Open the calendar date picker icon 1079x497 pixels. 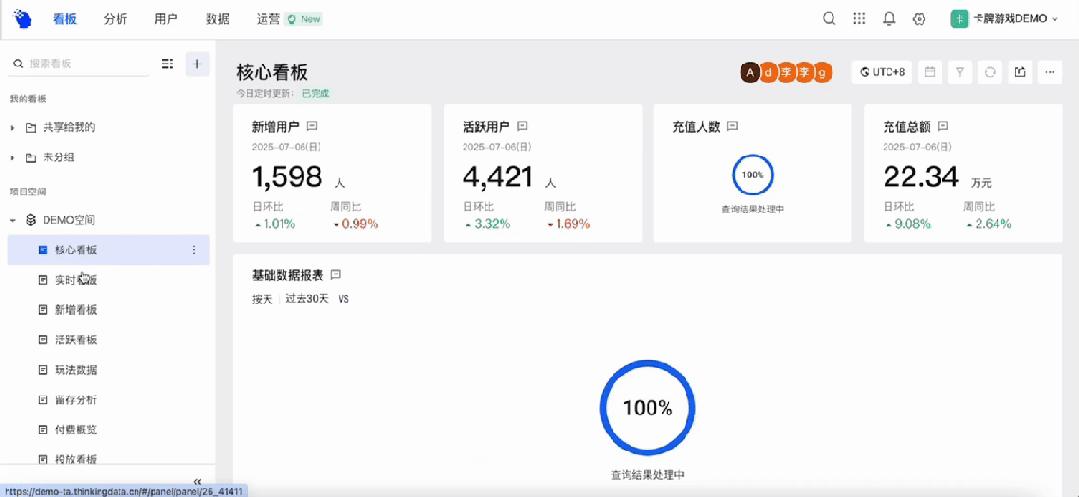930,72
